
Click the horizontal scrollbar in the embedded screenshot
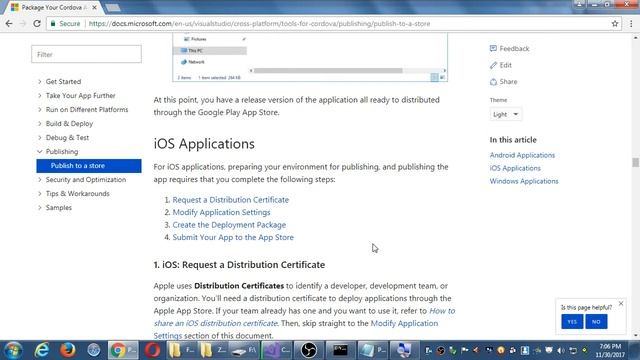[328, 71]
